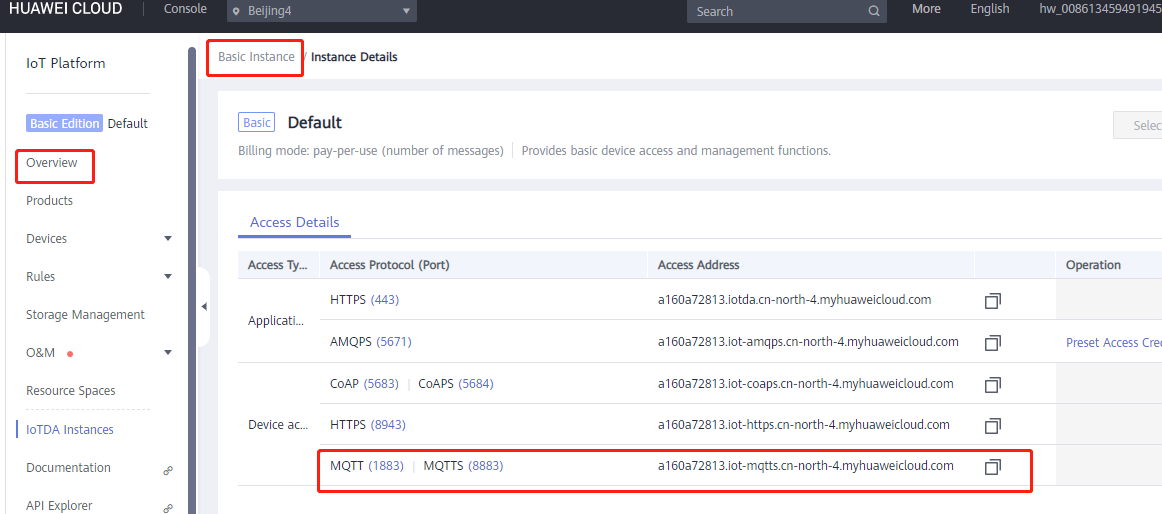The image size is (1162, 514).
Task: Select the Access Details tab
Action: (294, 222)
